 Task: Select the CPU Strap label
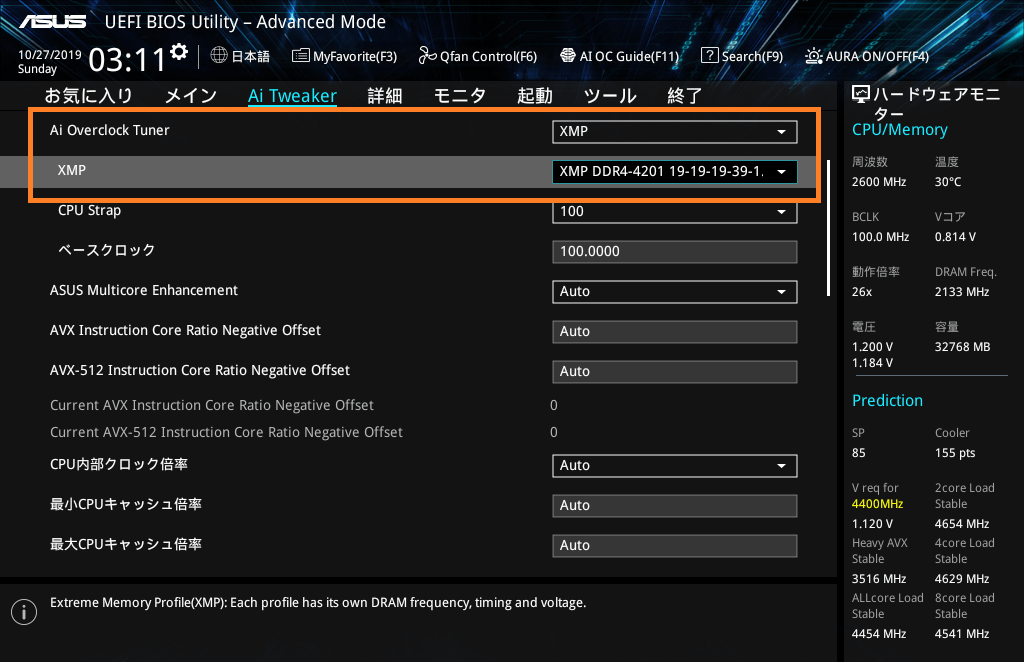89,210
